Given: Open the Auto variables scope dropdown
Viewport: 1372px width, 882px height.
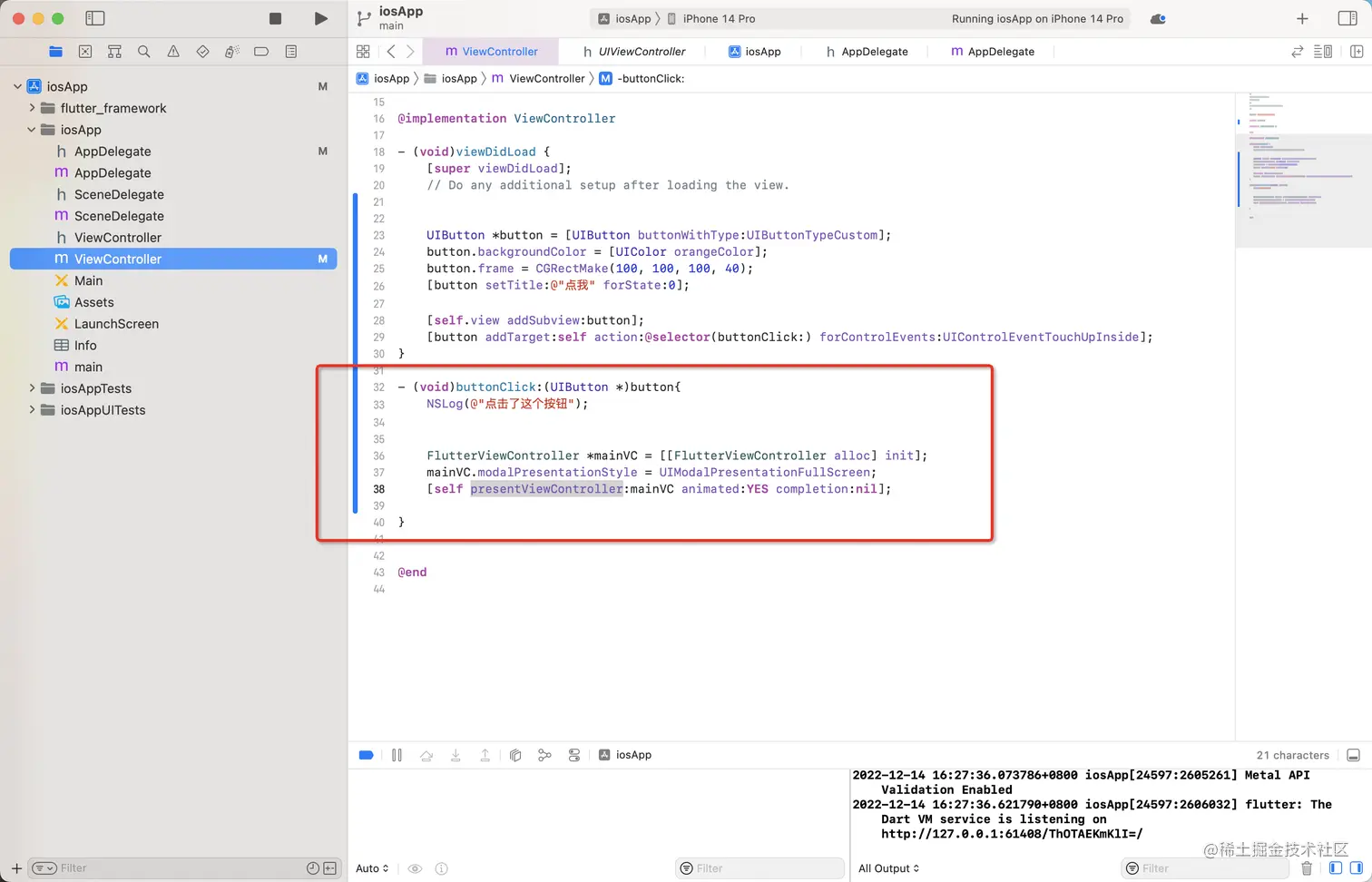Looking at the screenshot, I should pyautogui.click(x=372, y=868).
